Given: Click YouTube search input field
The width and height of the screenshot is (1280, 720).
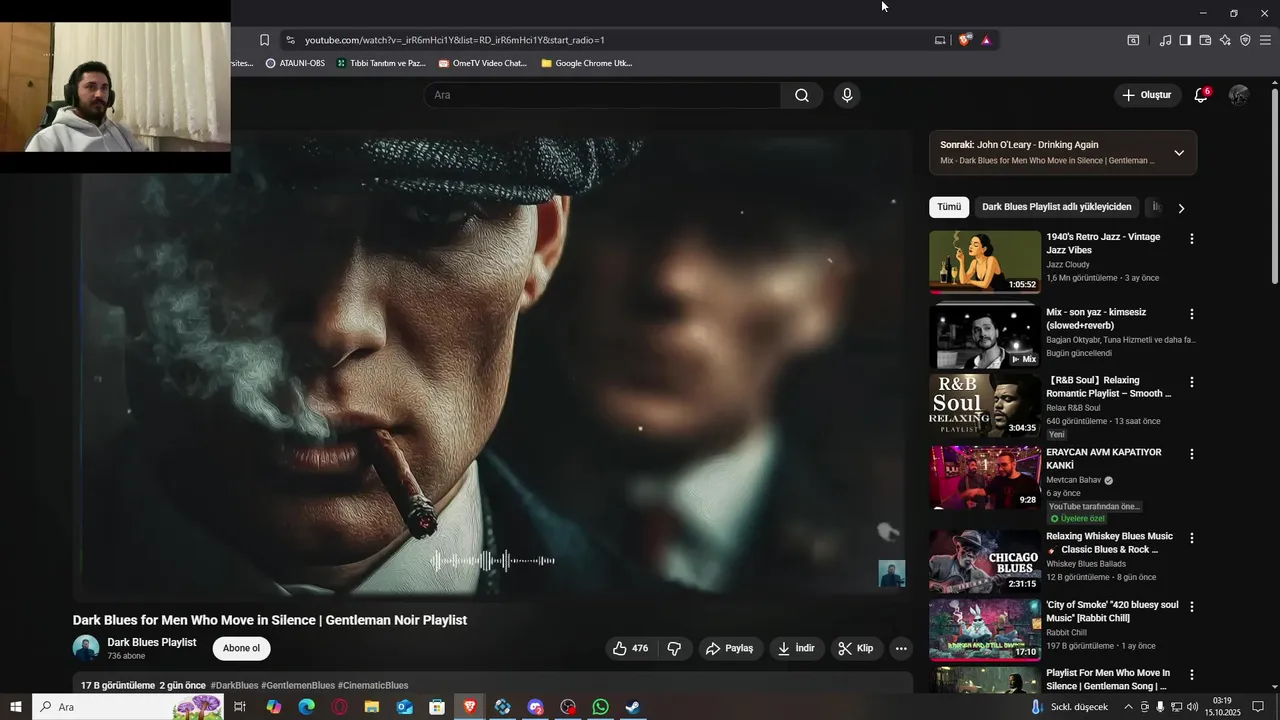Looking at the screenshot, I should (603, 95).
